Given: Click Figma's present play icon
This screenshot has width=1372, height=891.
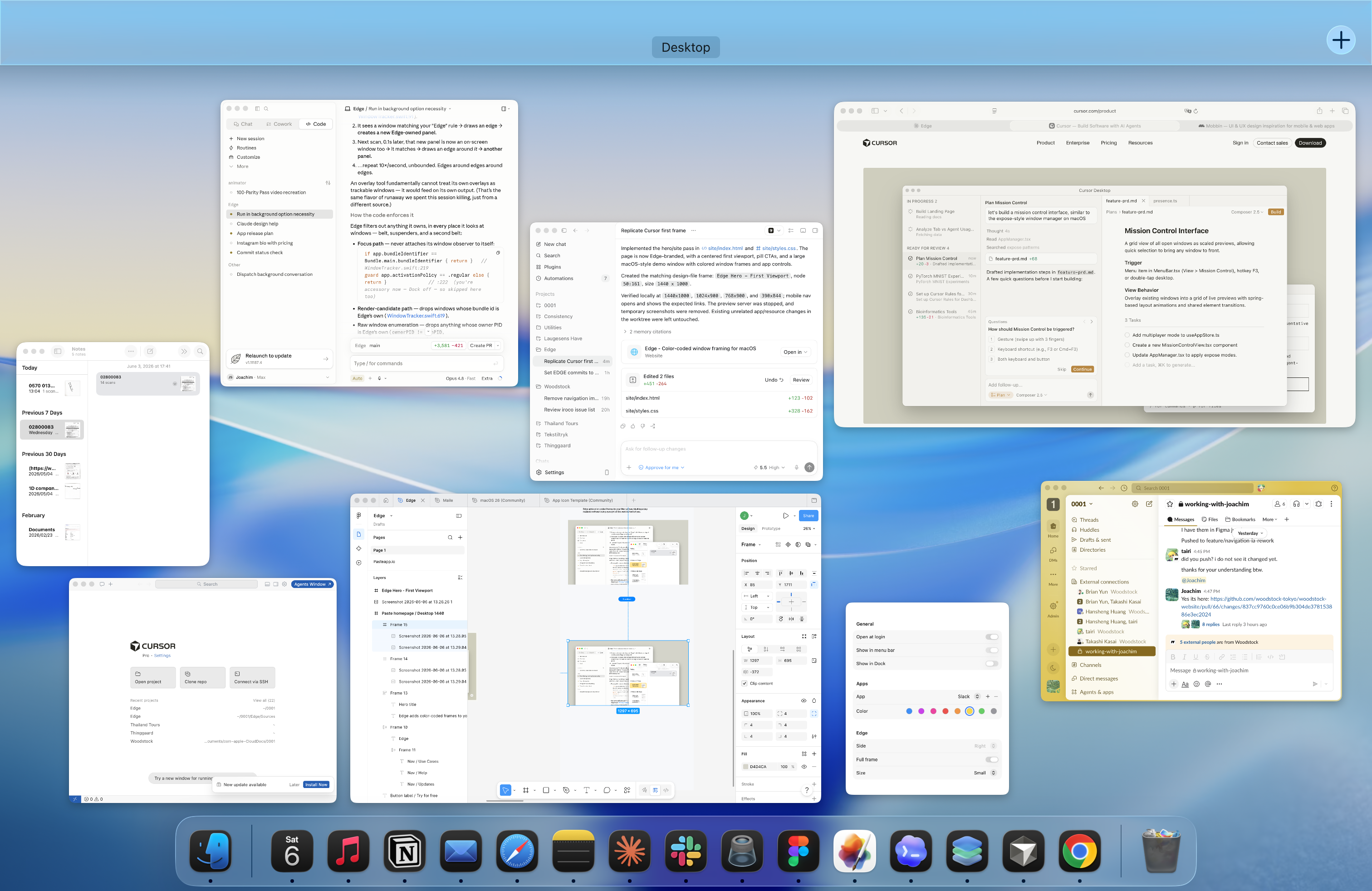Looking at the screenshot, I should (785, 516).
